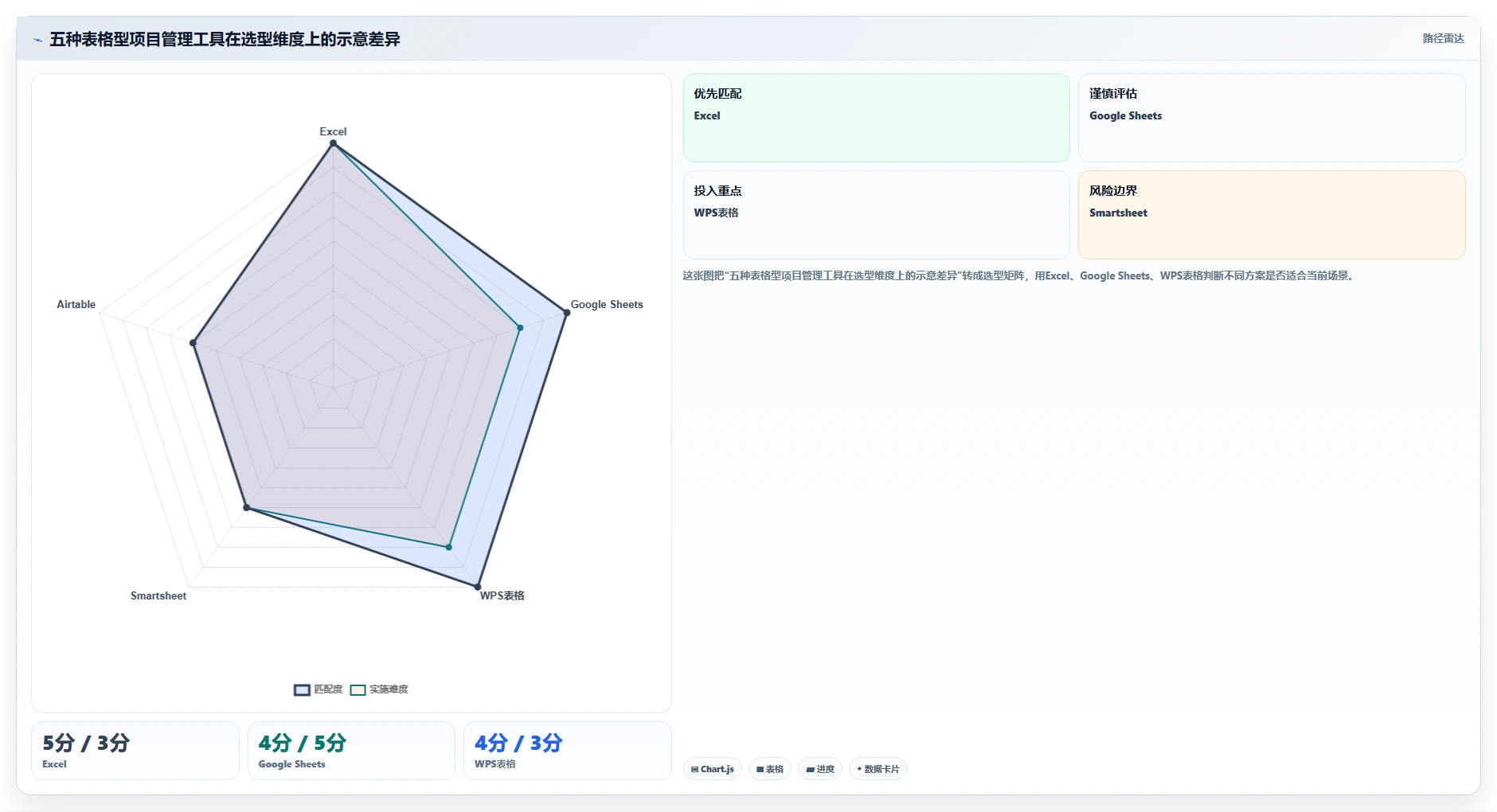Click the 4分 / 5分 Google Sheets stat card
Image resolution: width=1497 pixels, height=812 pixels.
pos(351,751)
